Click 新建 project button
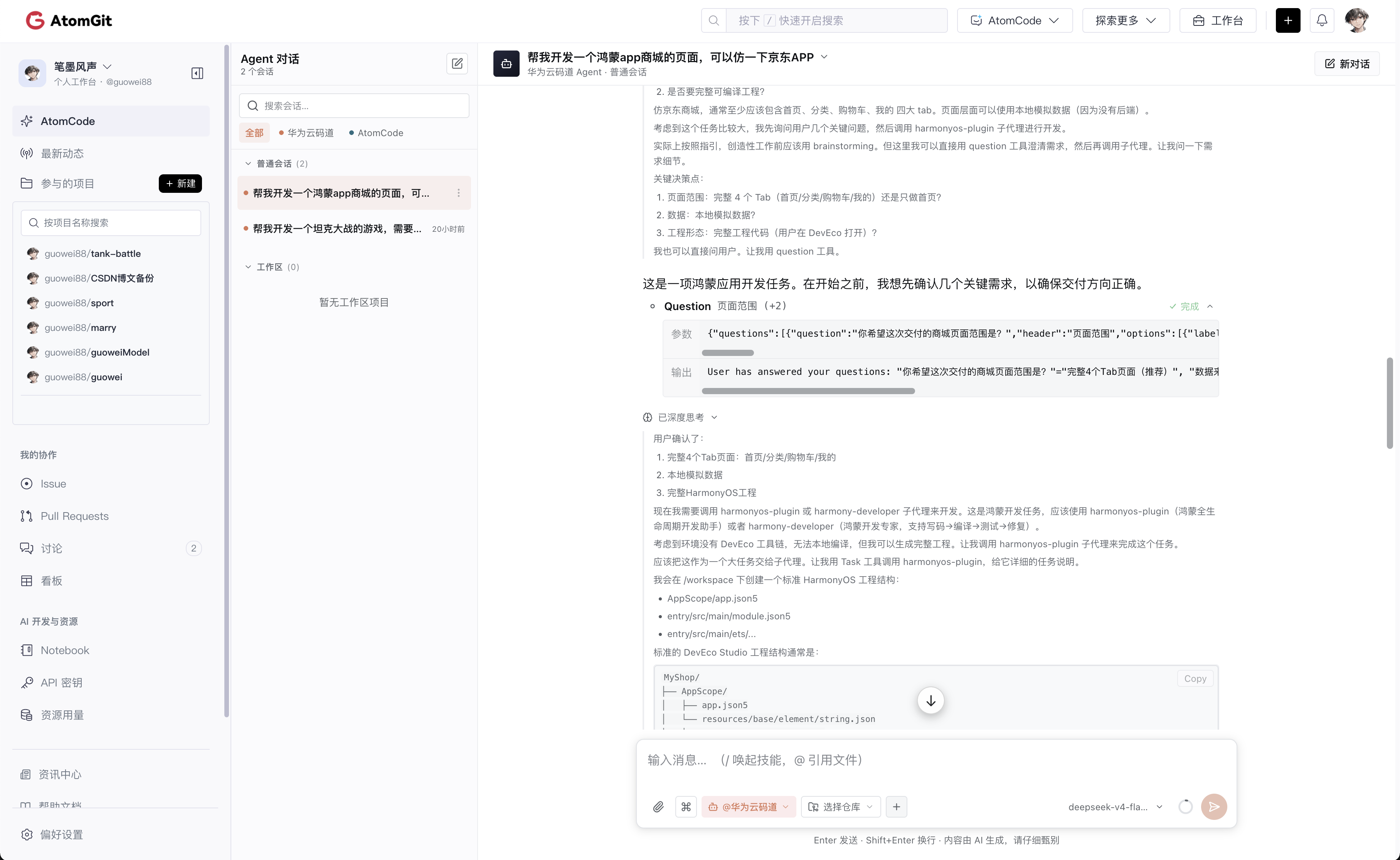The image size is (1400, 860). point(180,184)
